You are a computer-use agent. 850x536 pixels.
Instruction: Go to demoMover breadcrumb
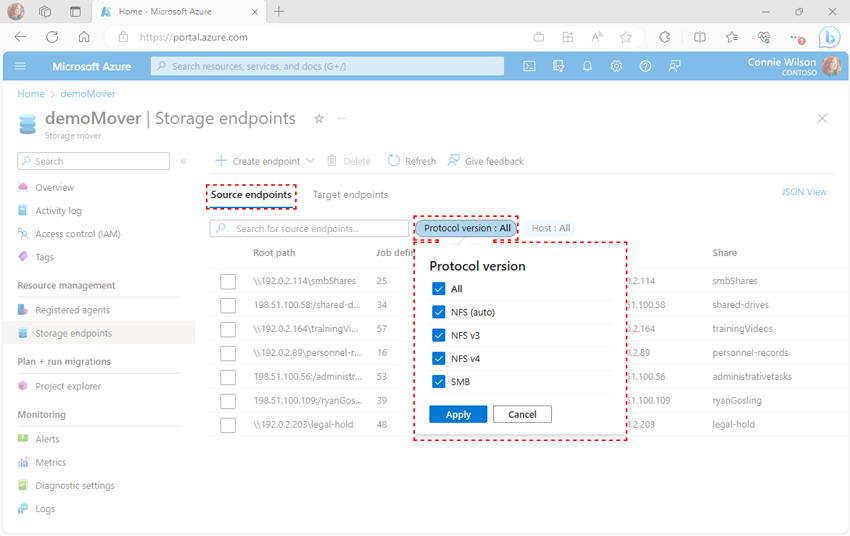(88, 94)
